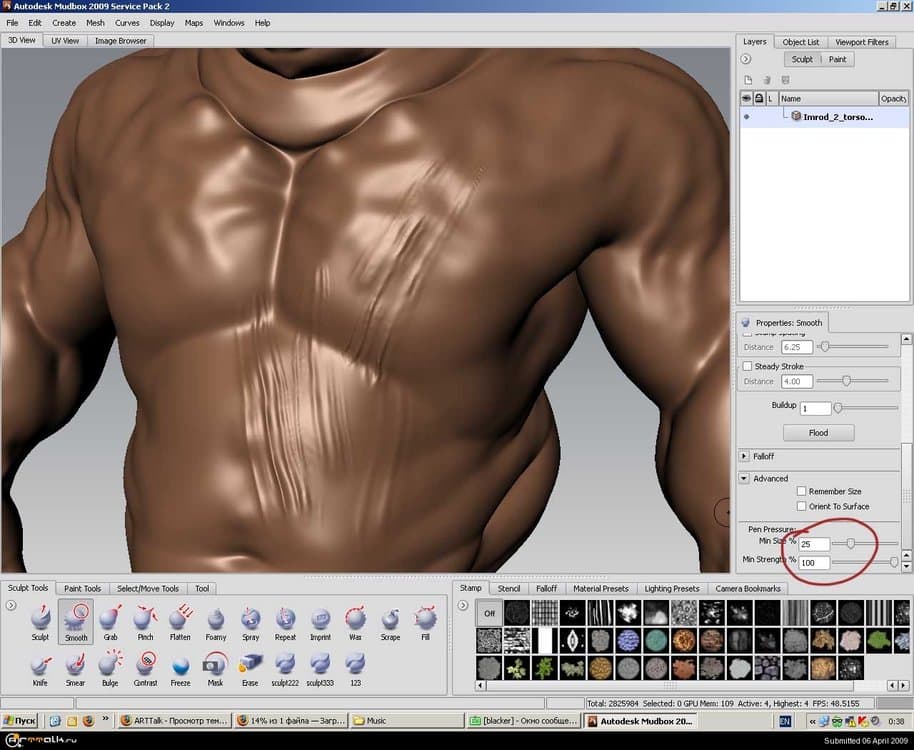The image size is (914, 750).
Task: Switch layers mode to Paint
Action: click(x=837, y=59)
